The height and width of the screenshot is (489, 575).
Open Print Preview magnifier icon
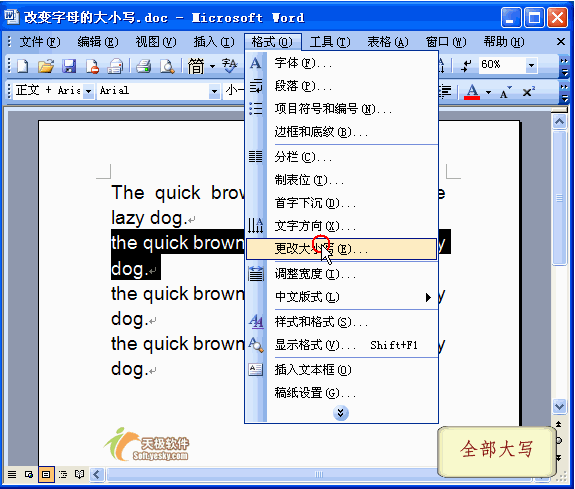click(167, 66)
